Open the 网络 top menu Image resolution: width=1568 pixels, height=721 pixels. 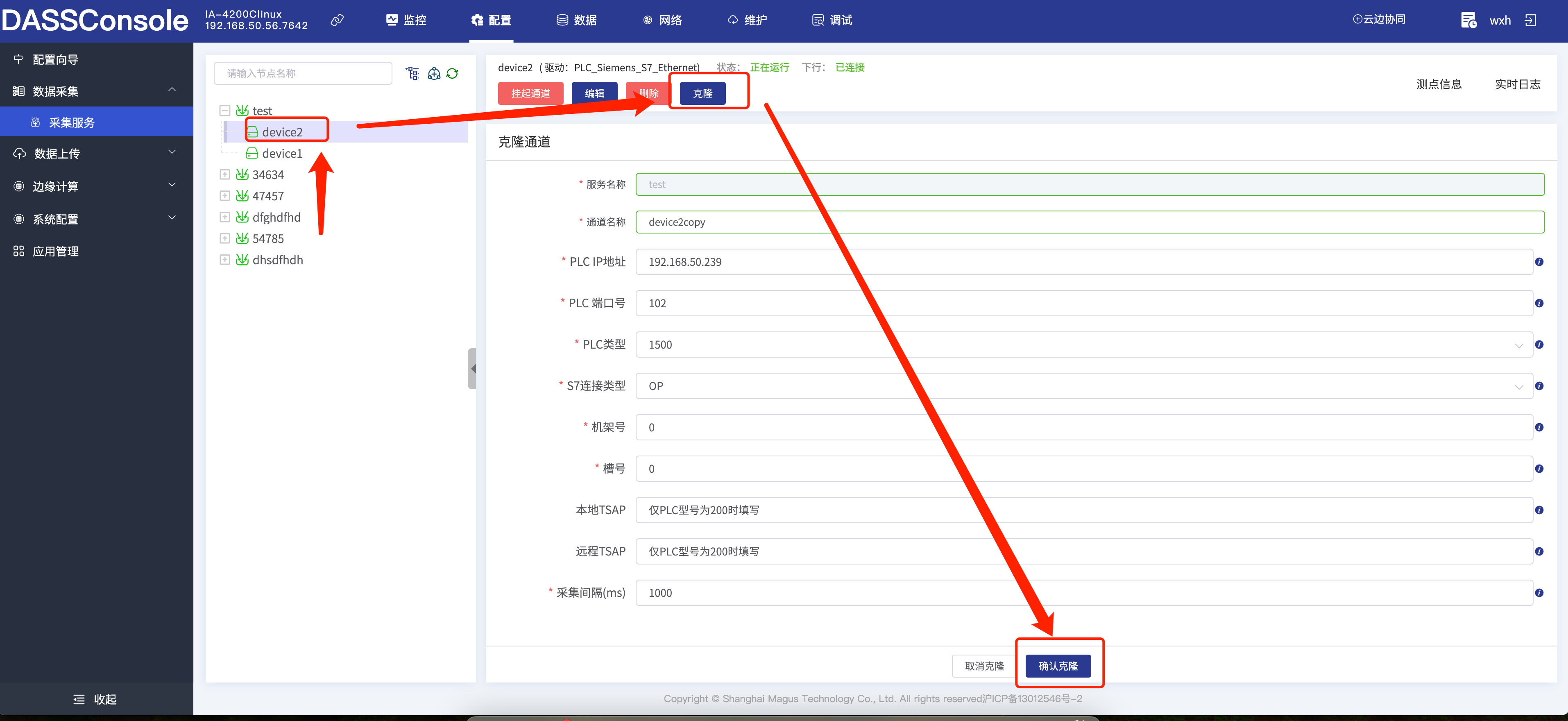coord(662,20)
